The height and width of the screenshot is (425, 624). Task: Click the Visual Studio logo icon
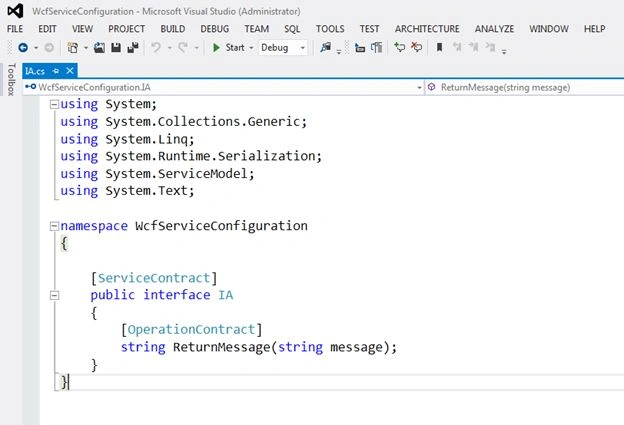(15, 11)
